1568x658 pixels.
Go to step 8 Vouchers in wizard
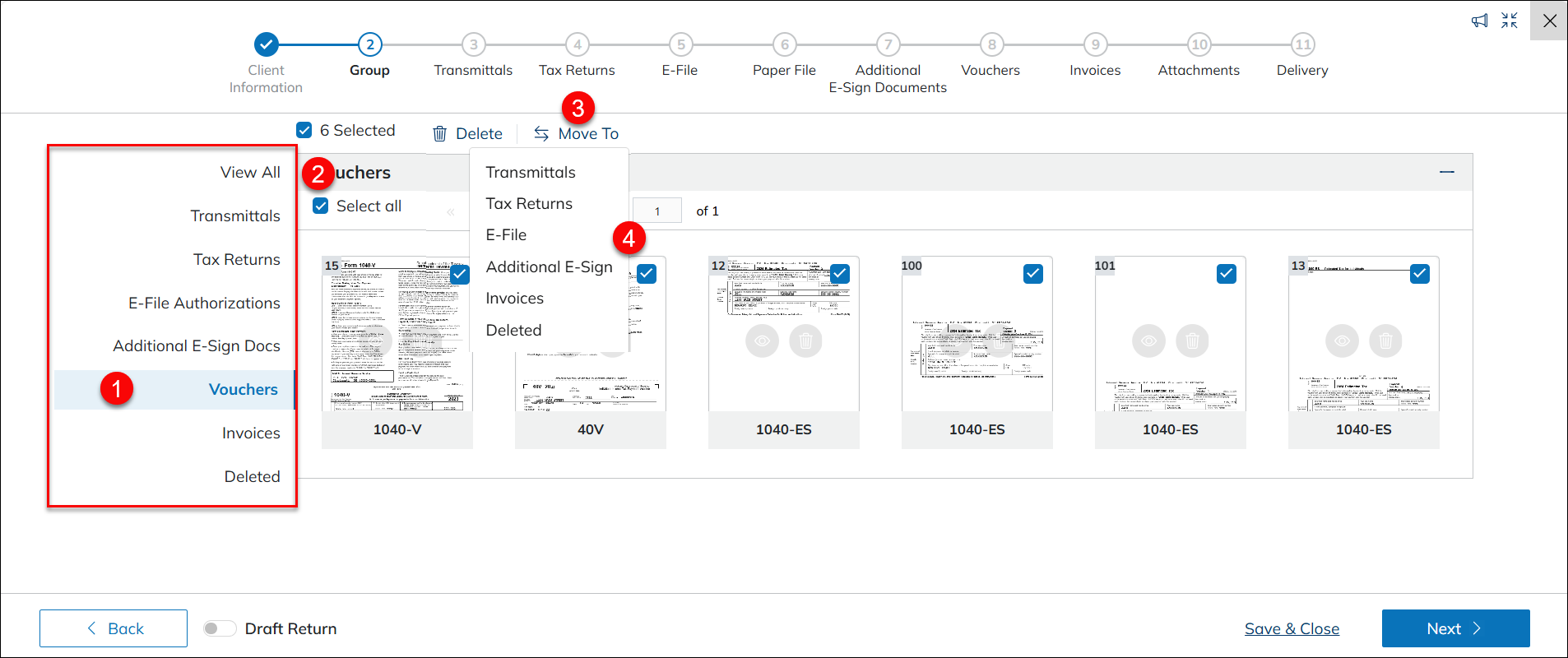pos(991,45)
